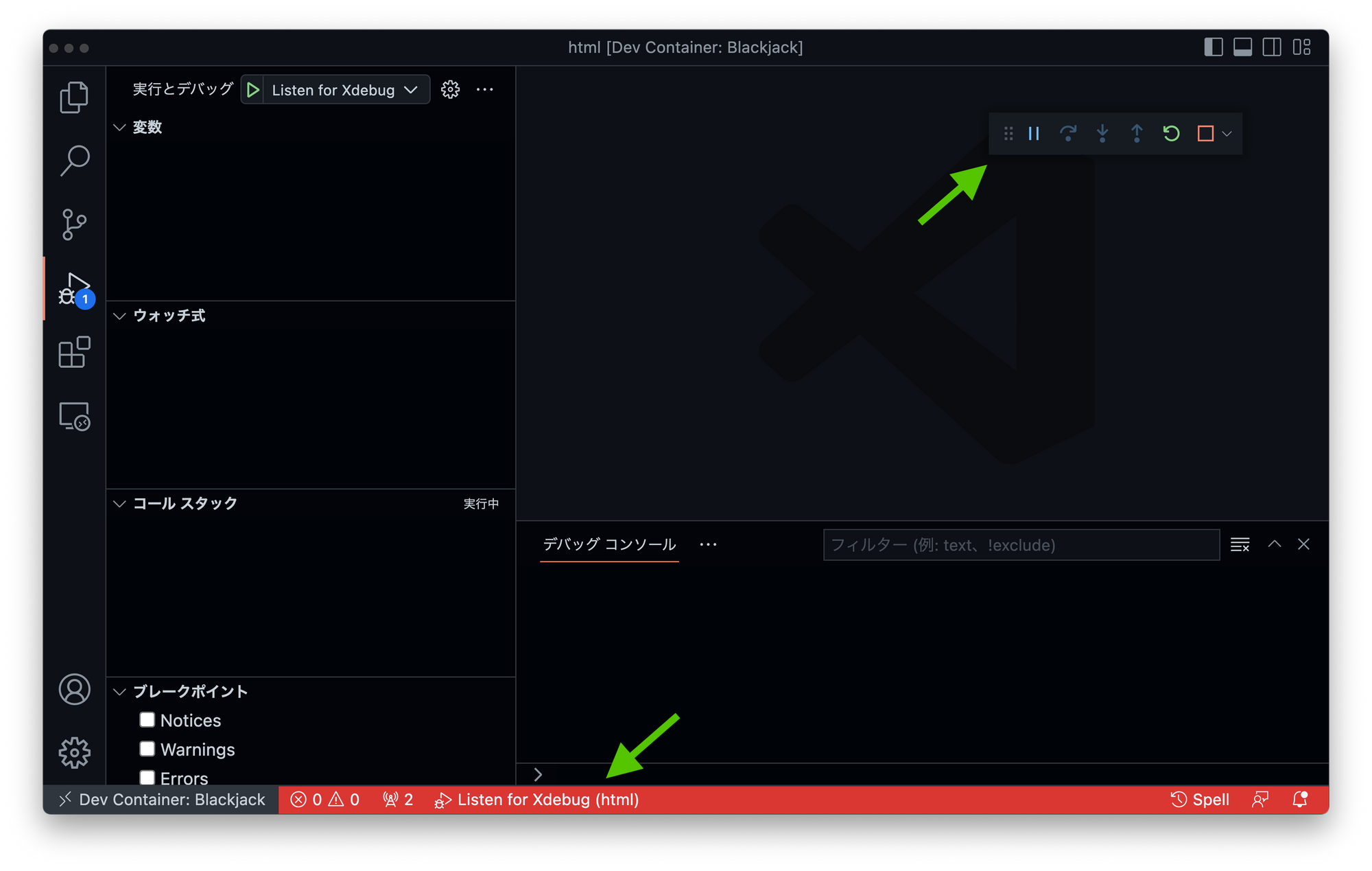Open the Remote Explorer icon
Image resolution: width=1372 pixels, height=871 pixels.
tap(74, 417)
